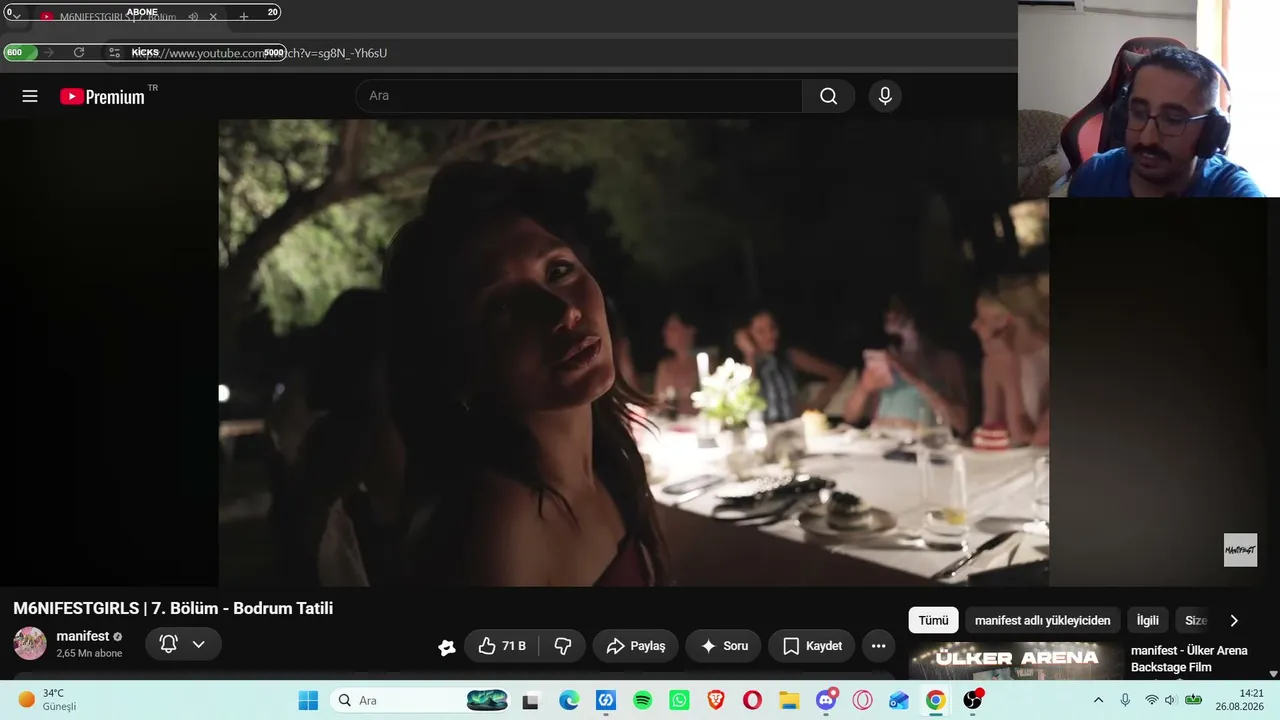Image resolution: width=1280 pixels, height=720 pixels.
Task: Open the Ülker Arena video thumbnail
Action: (x=1014, y=661)
